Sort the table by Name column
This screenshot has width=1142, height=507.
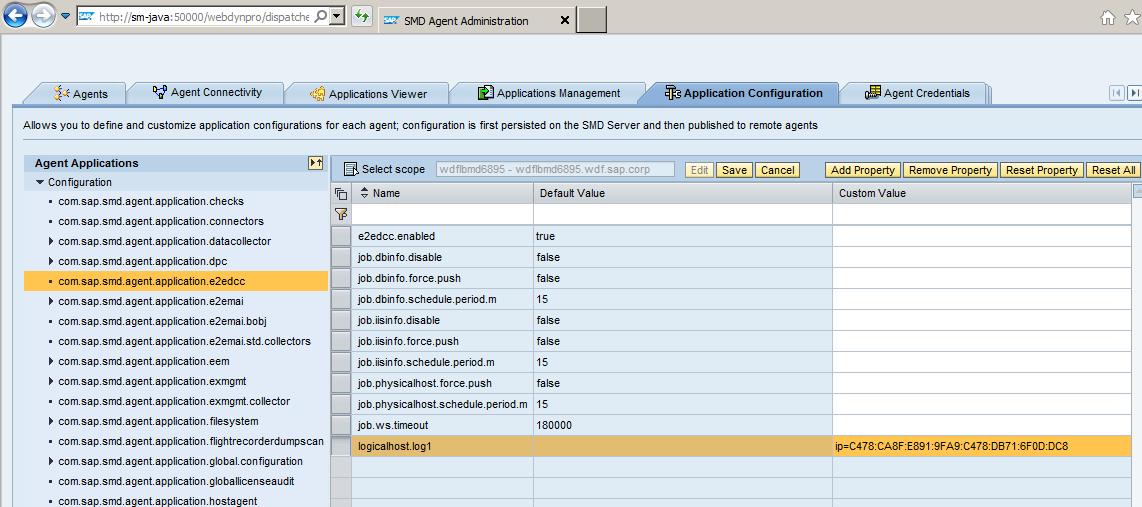coord(365,193)
